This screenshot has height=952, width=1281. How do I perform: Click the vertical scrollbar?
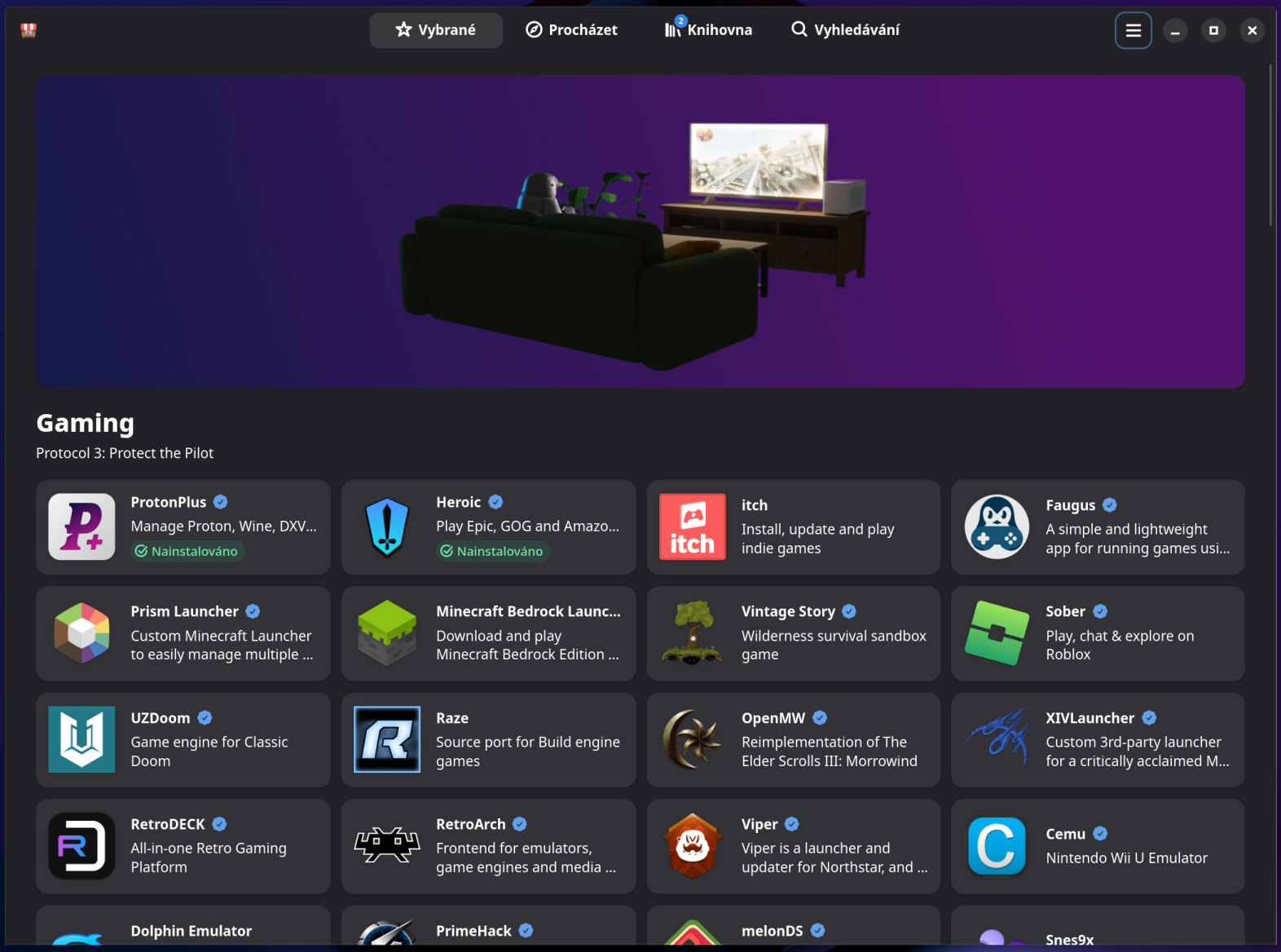tap(1270, 147)
